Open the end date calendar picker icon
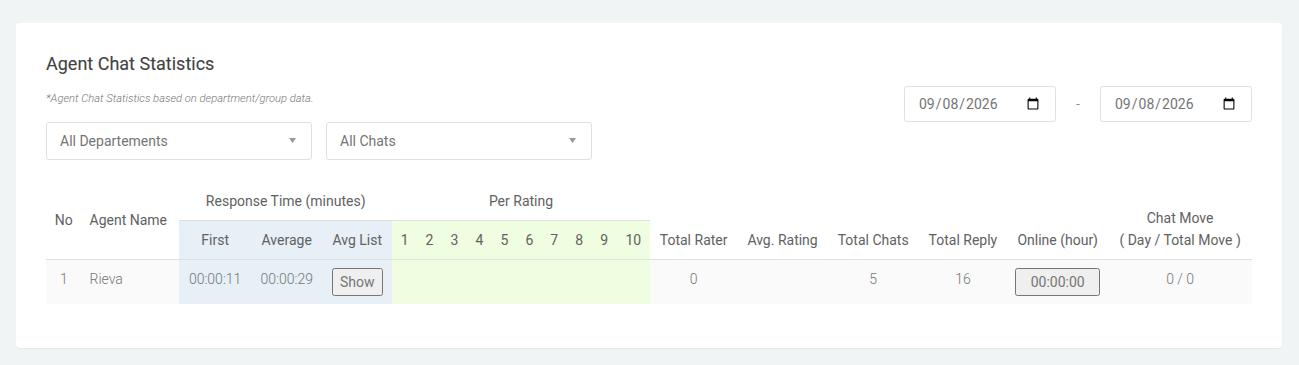 (1229, 104)
